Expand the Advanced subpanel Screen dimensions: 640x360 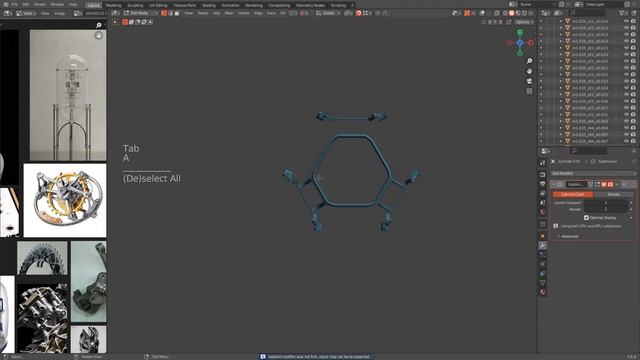[570, 236]
